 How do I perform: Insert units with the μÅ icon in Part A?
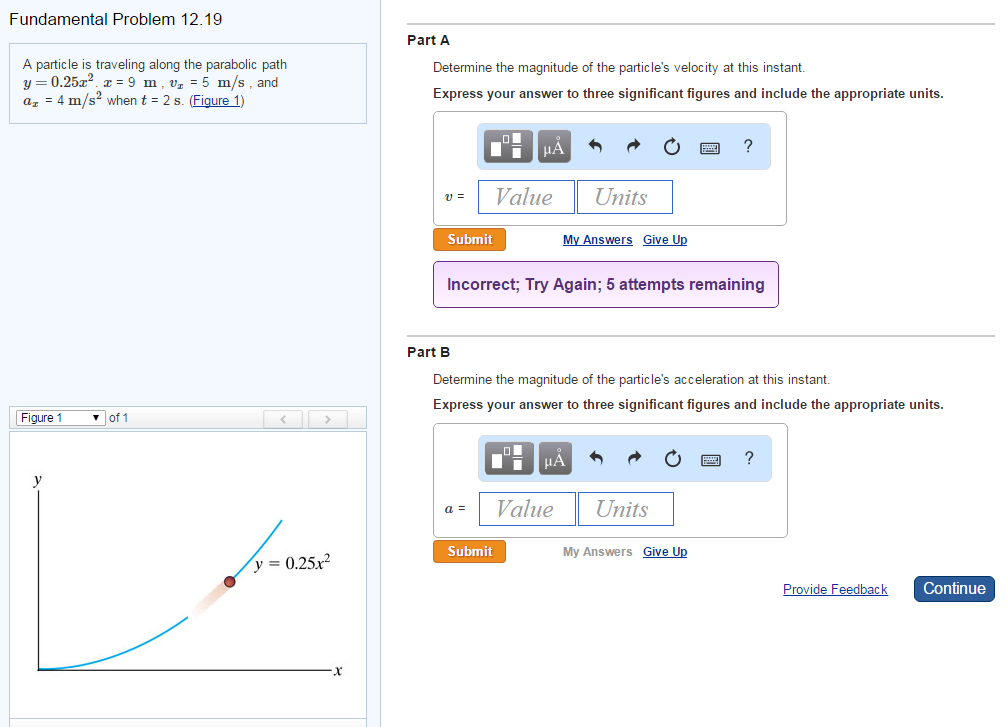[554, 146]
